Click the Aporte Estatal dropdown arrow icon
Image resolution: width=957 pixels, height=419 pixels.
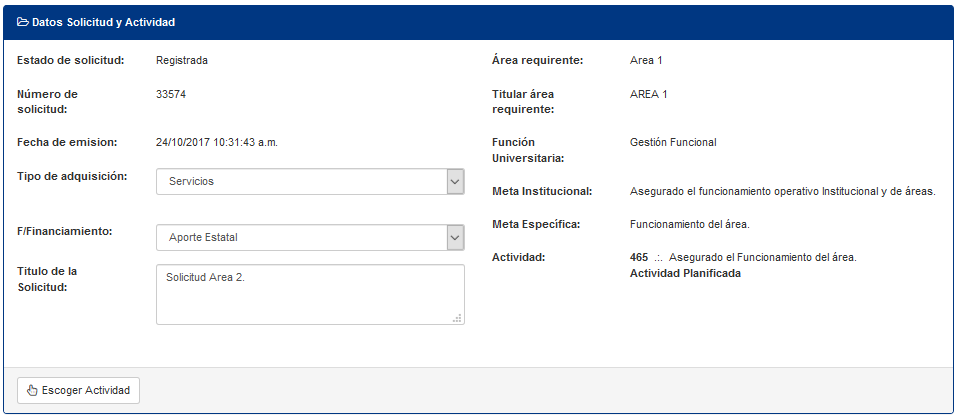tap(455, 238)
